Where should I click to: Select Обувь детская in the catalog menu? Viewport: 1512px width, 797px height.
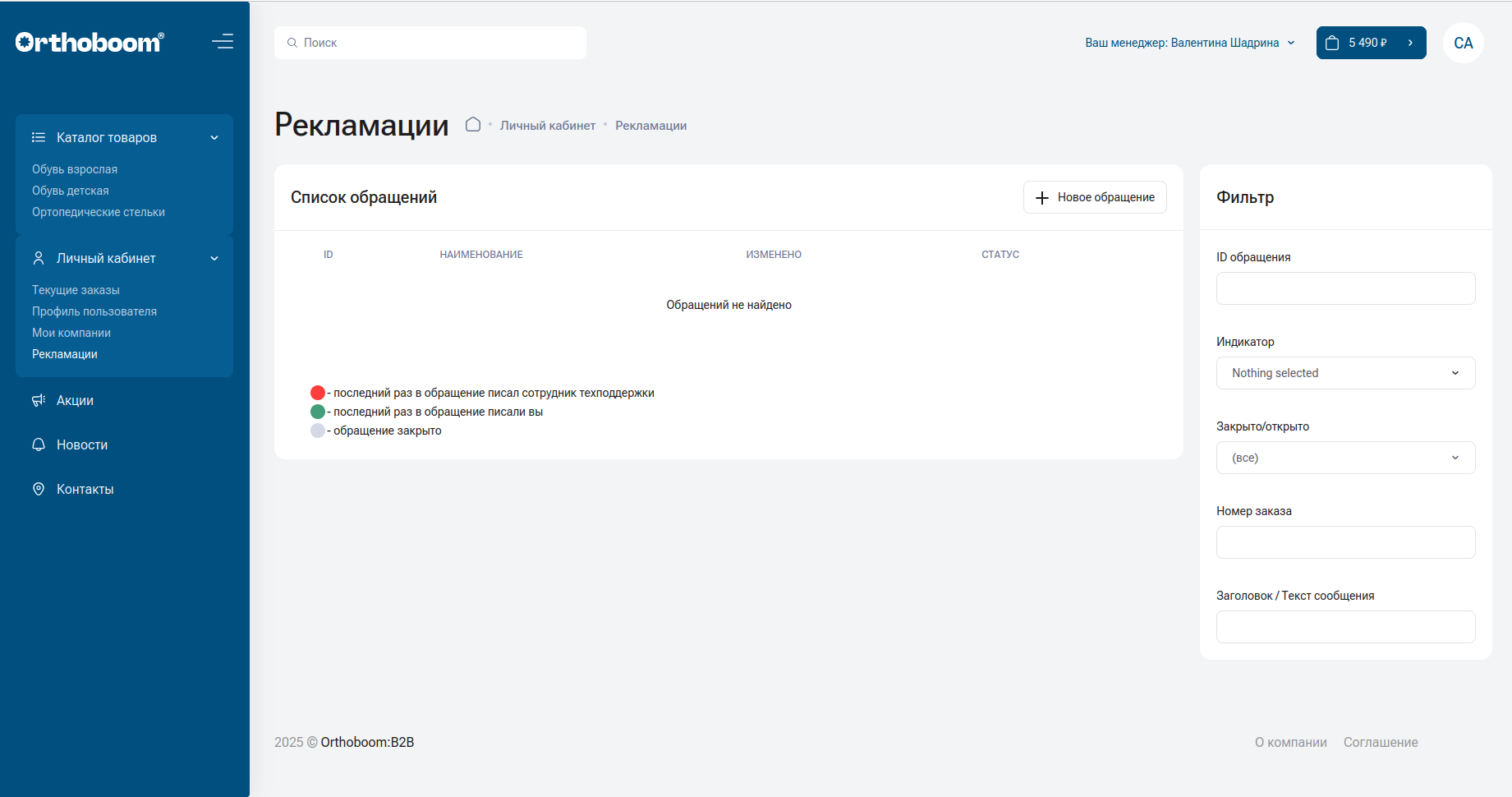(x=71, y=191)
